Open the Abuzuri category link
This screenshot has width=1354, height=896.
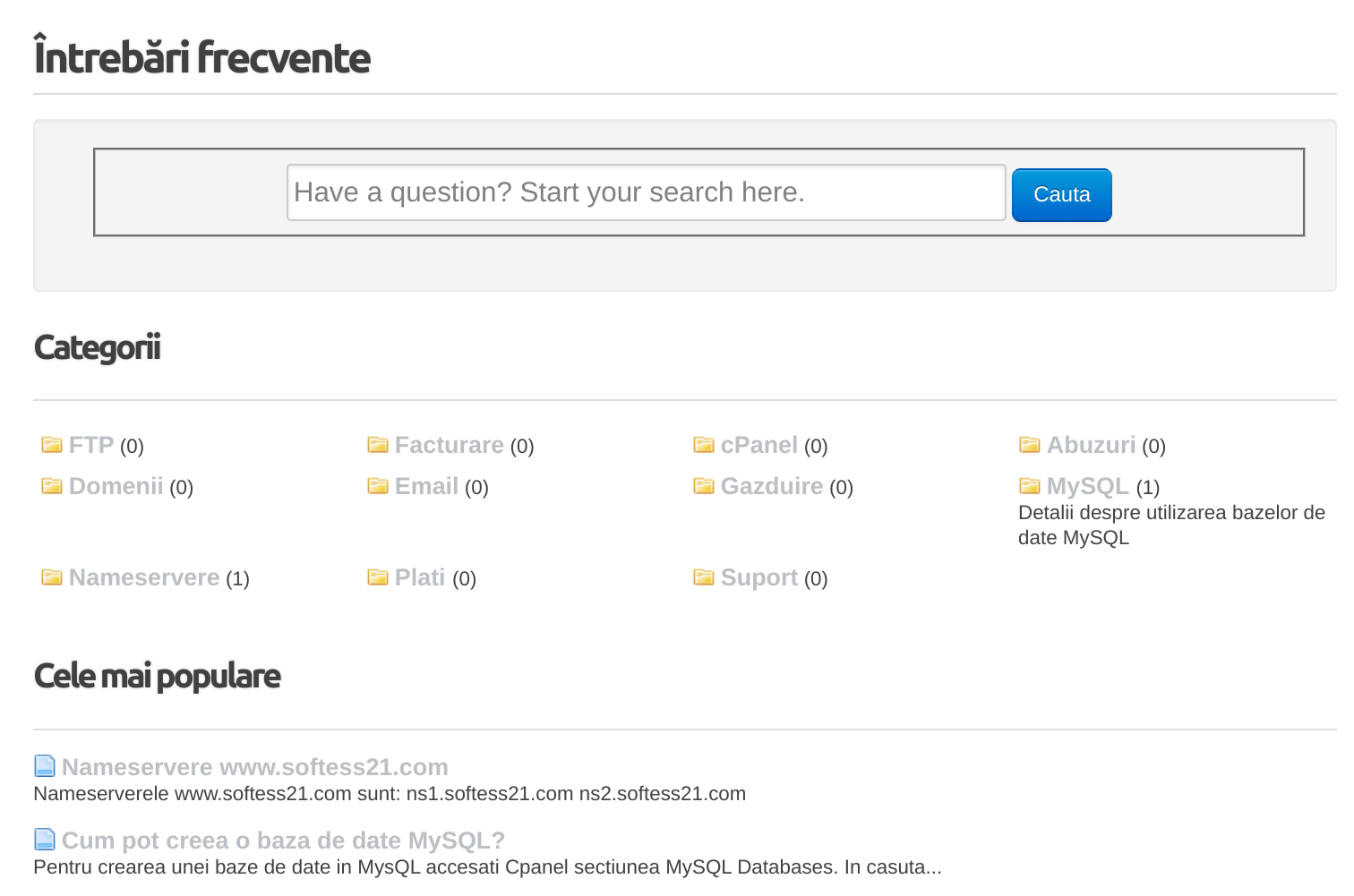(x=1092, y=445)
